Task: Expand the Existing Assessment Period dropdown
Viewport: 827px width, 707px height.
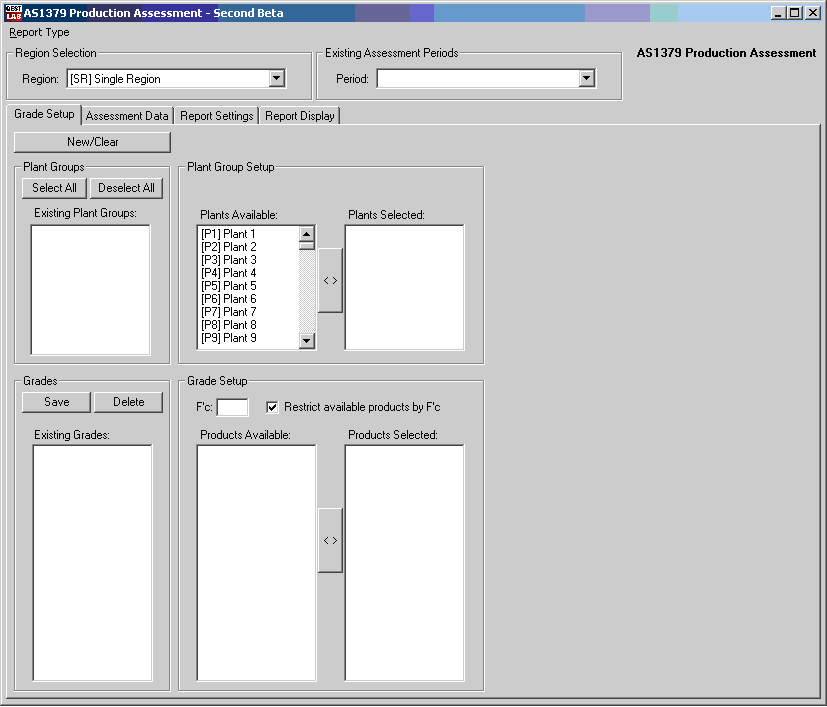Action: click(587, 79)
